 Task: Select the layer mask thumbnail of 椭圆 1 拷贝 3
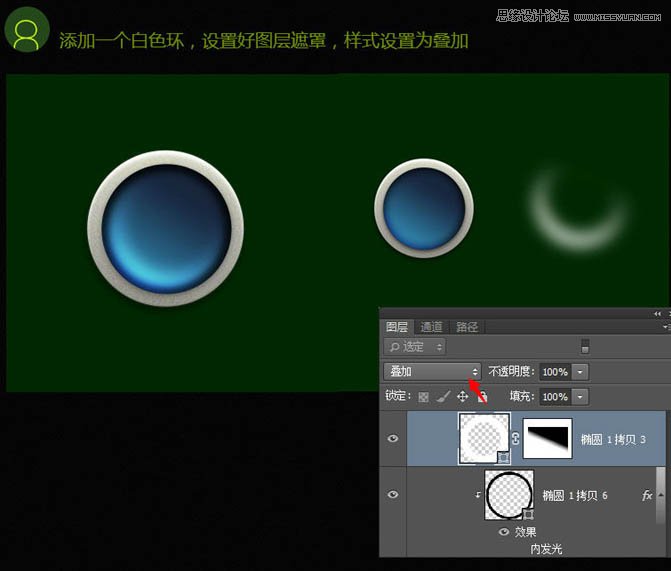point(547,439)
